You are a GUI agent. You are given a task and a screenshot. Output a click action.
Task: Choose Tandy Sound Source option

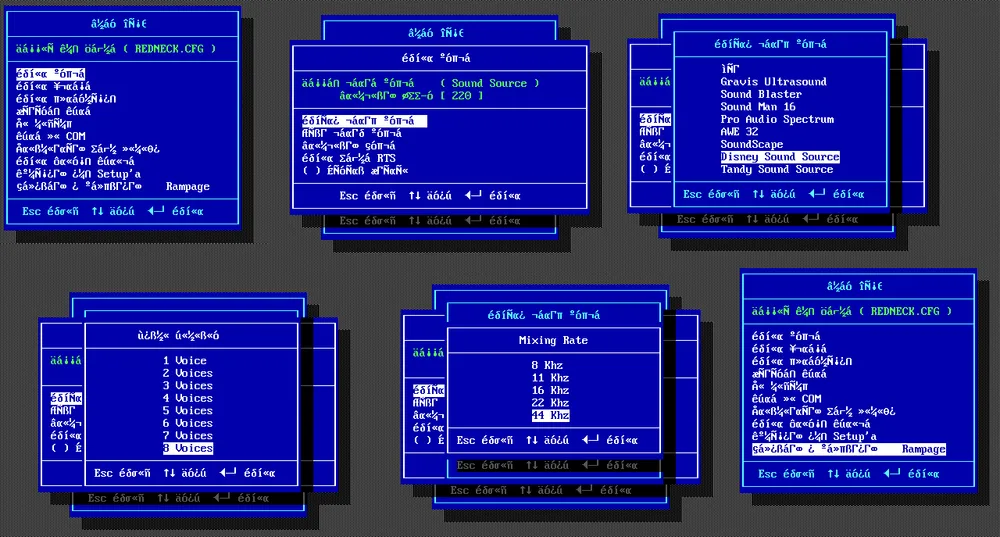[777, 169]
